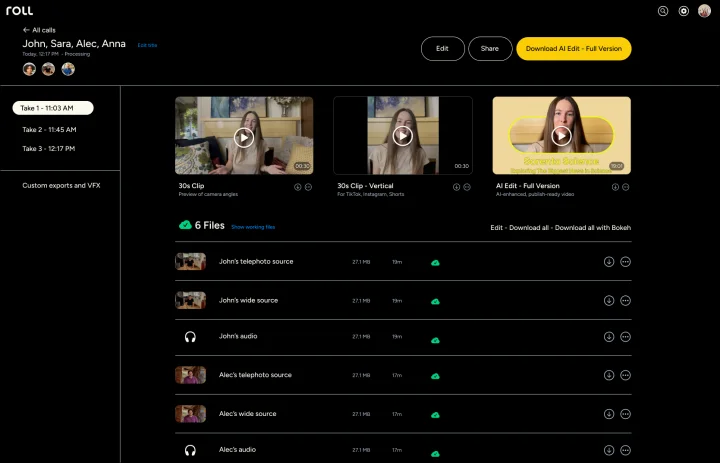Screen dimensions: 720x463
Task: Open more options for Alec's telephoto source
Action: (625, 375)
